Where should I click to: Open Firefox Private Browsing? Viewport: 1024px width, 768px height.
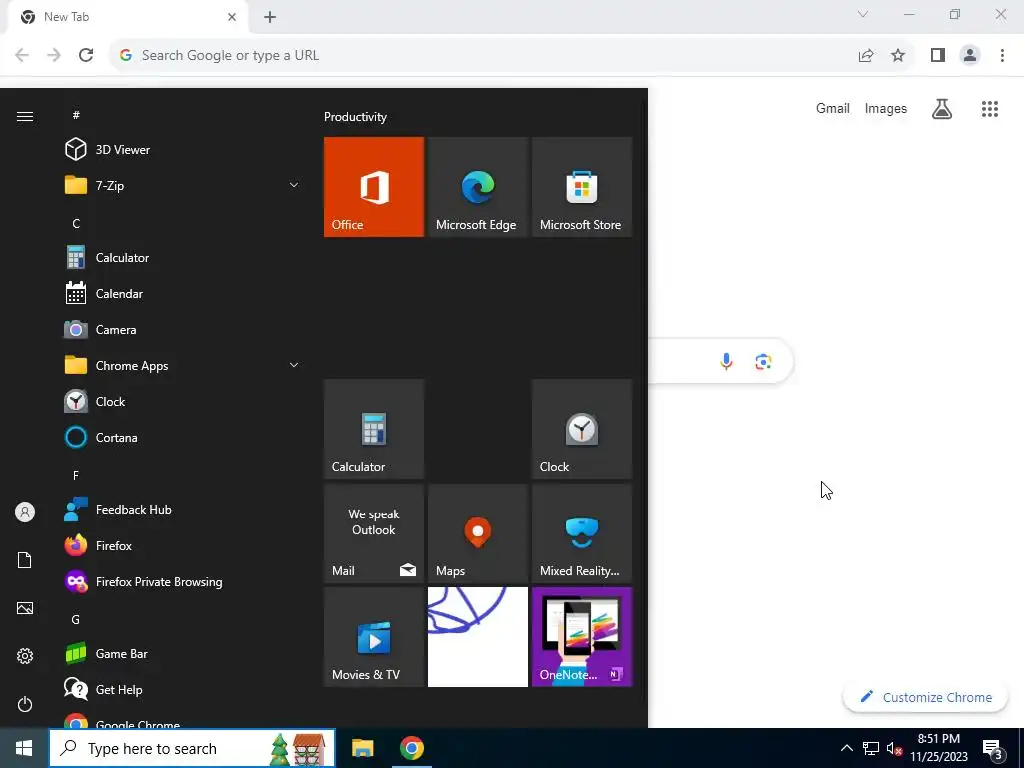183,581
